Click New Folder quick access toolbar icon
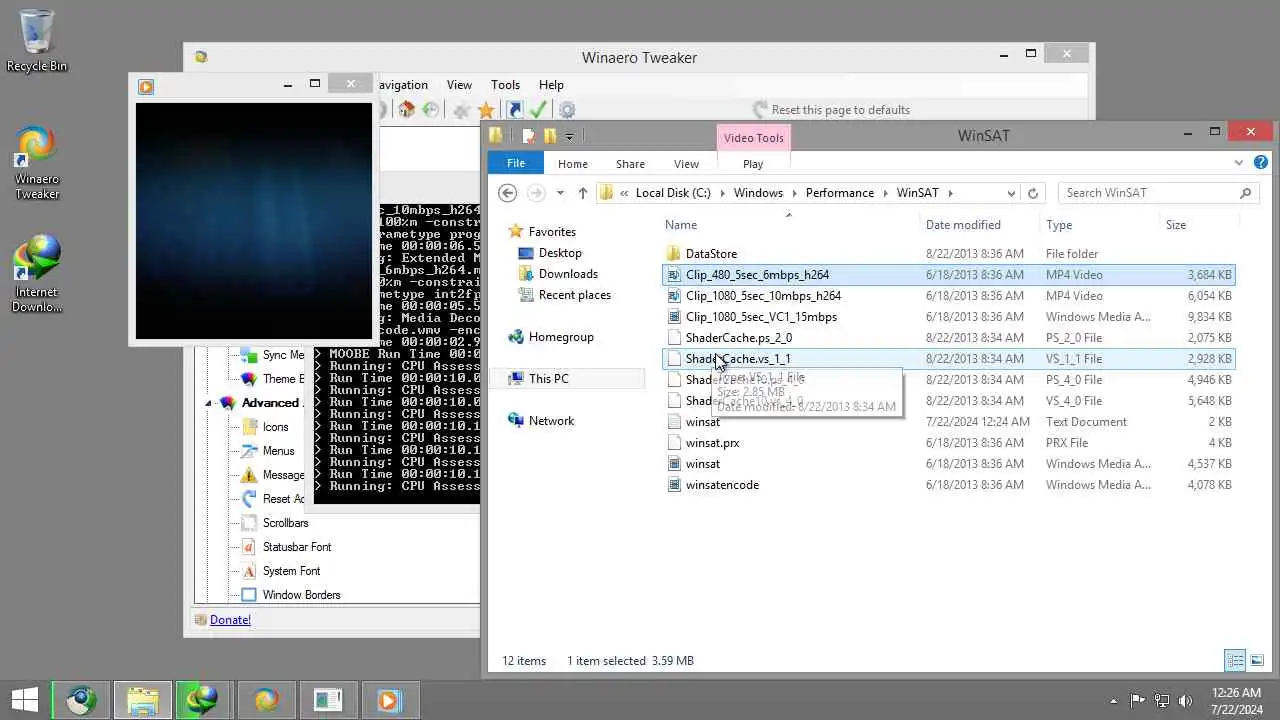1280x720 pixels. [549, 136]
